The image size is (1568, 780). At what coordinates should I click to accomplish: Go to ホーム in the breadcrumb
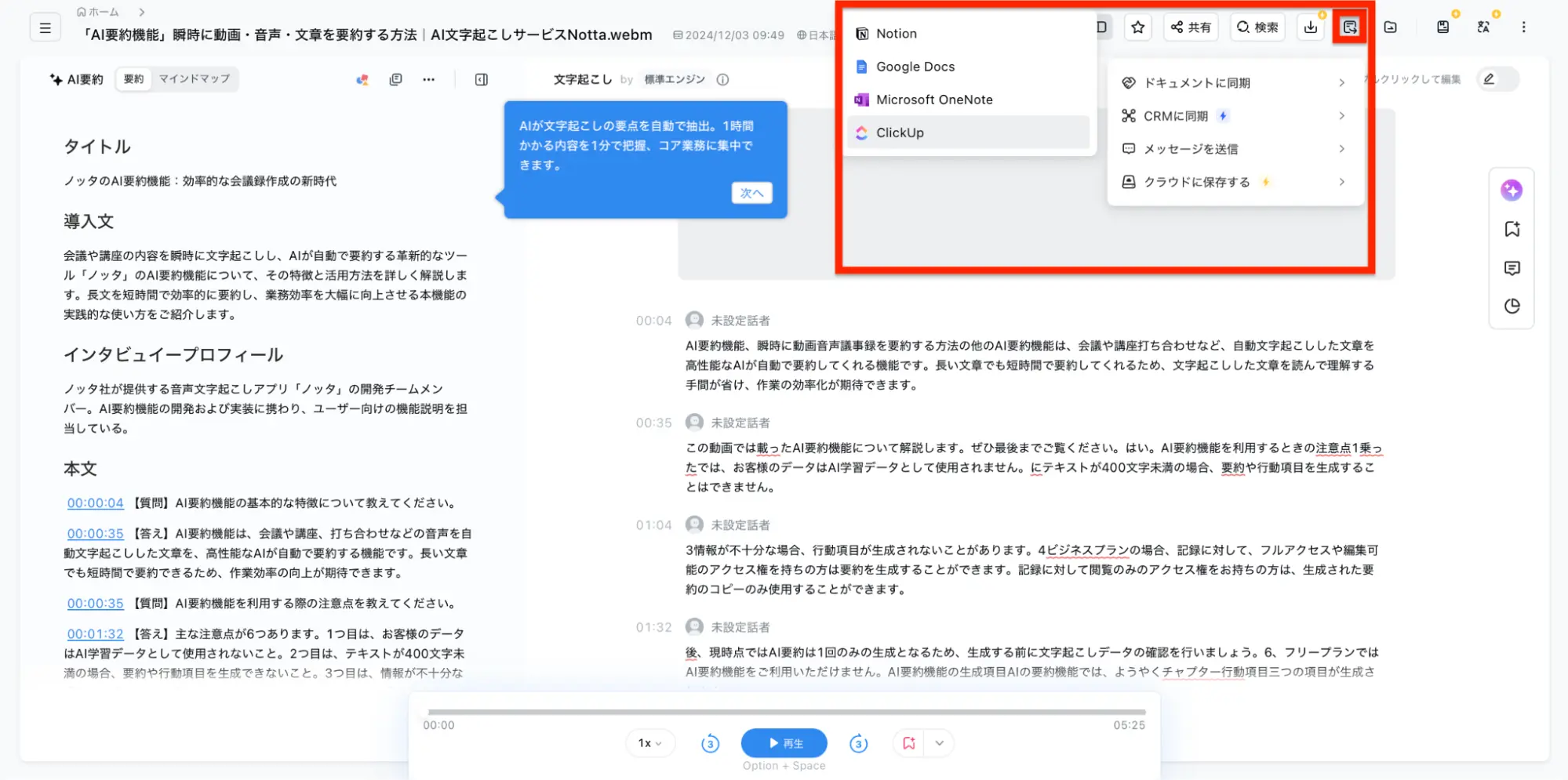[97, 12]
